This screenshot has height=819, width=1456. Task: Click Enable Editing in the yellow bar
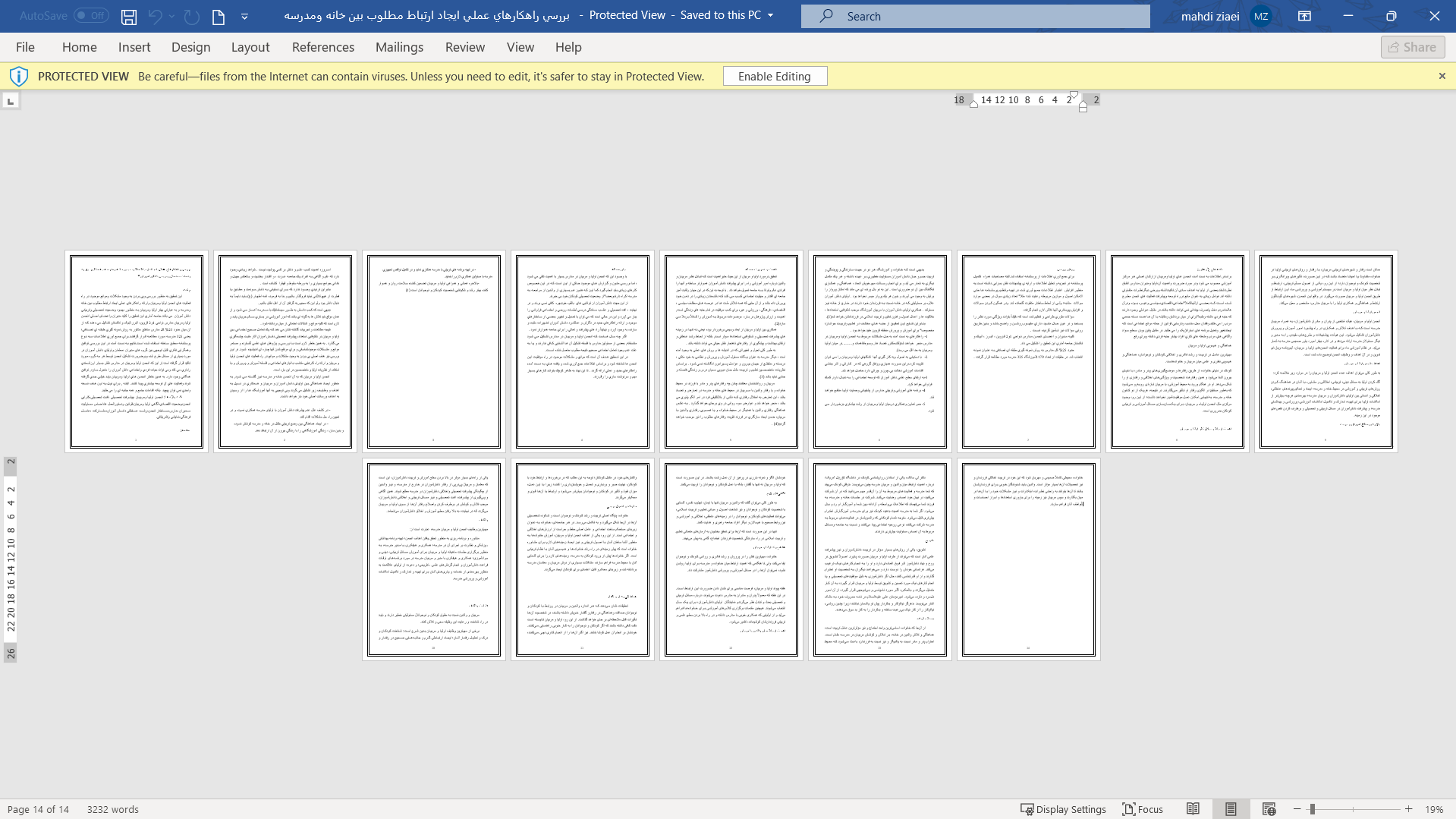tap(775, 76)
